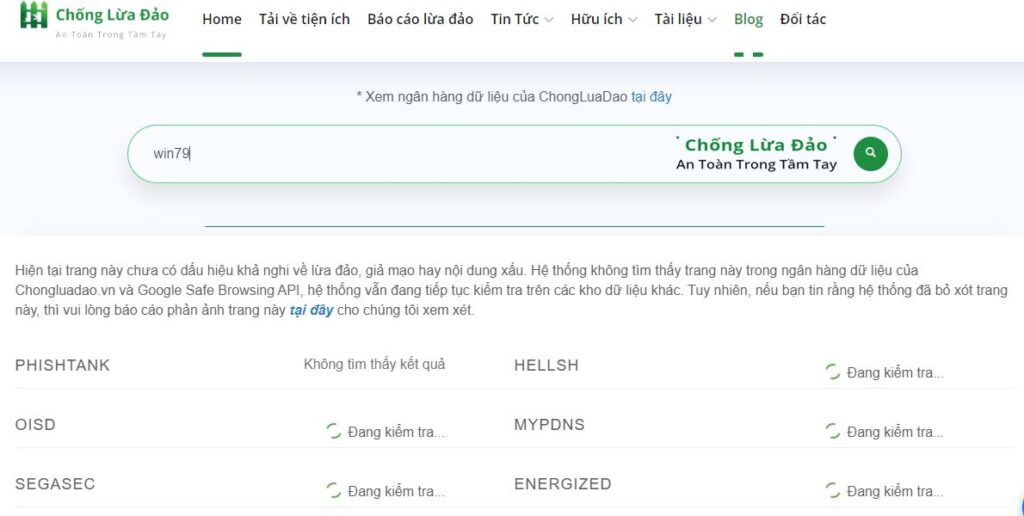Screen dimensions: 1024x516
Task: Click the ENERGIZED loading spinner icon
Action: pos(832,490)
